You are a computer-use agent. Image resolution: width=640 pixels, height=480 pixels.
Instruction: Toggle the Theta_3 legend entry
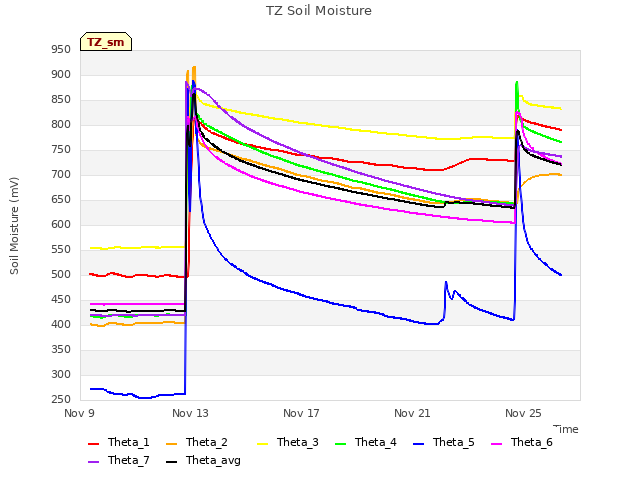pyautogui.click(x=288, y=442)
